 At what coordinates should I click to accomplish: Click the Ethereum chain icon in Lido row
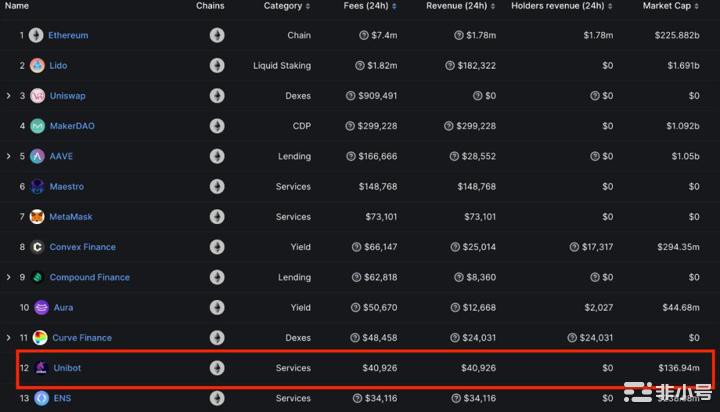(x=217, y=66)
